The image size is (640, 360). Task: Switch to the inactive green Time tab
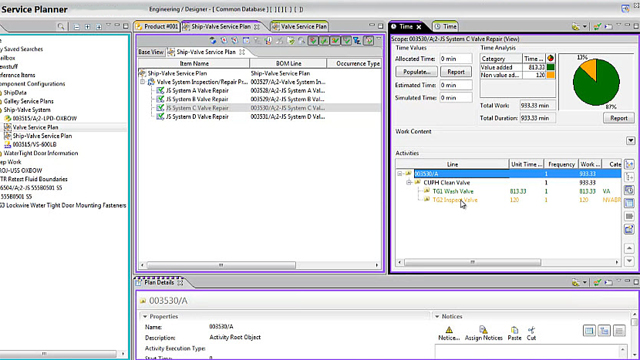coord(445,27)
